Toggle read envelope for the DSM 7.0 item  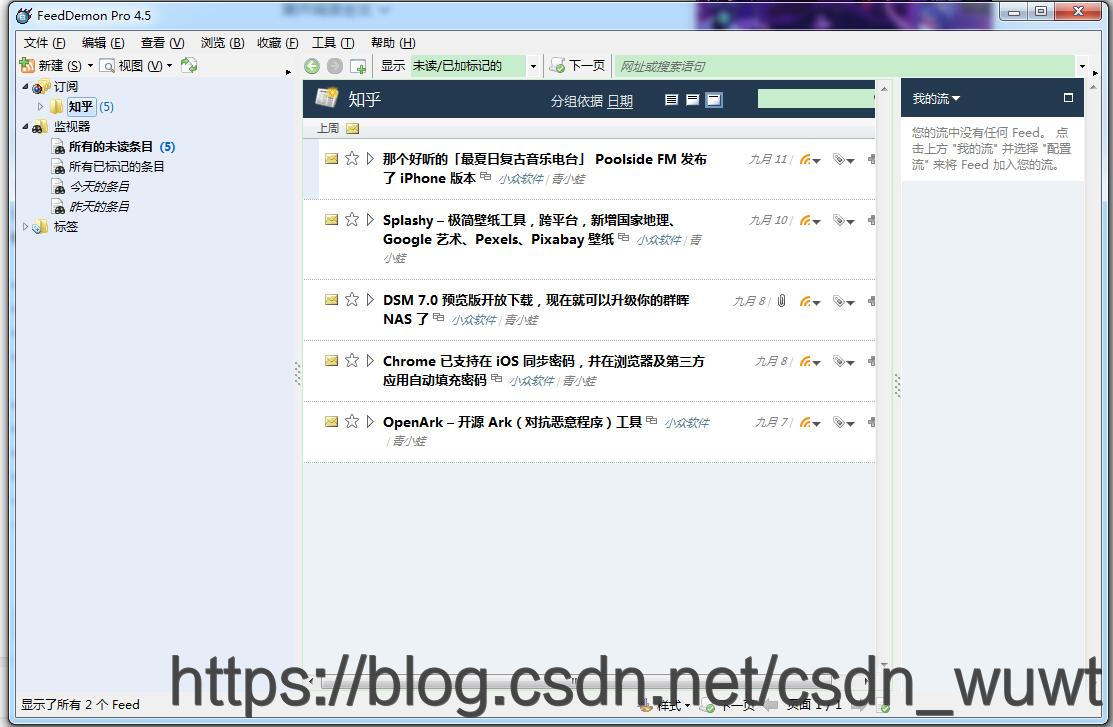[331, 300]
